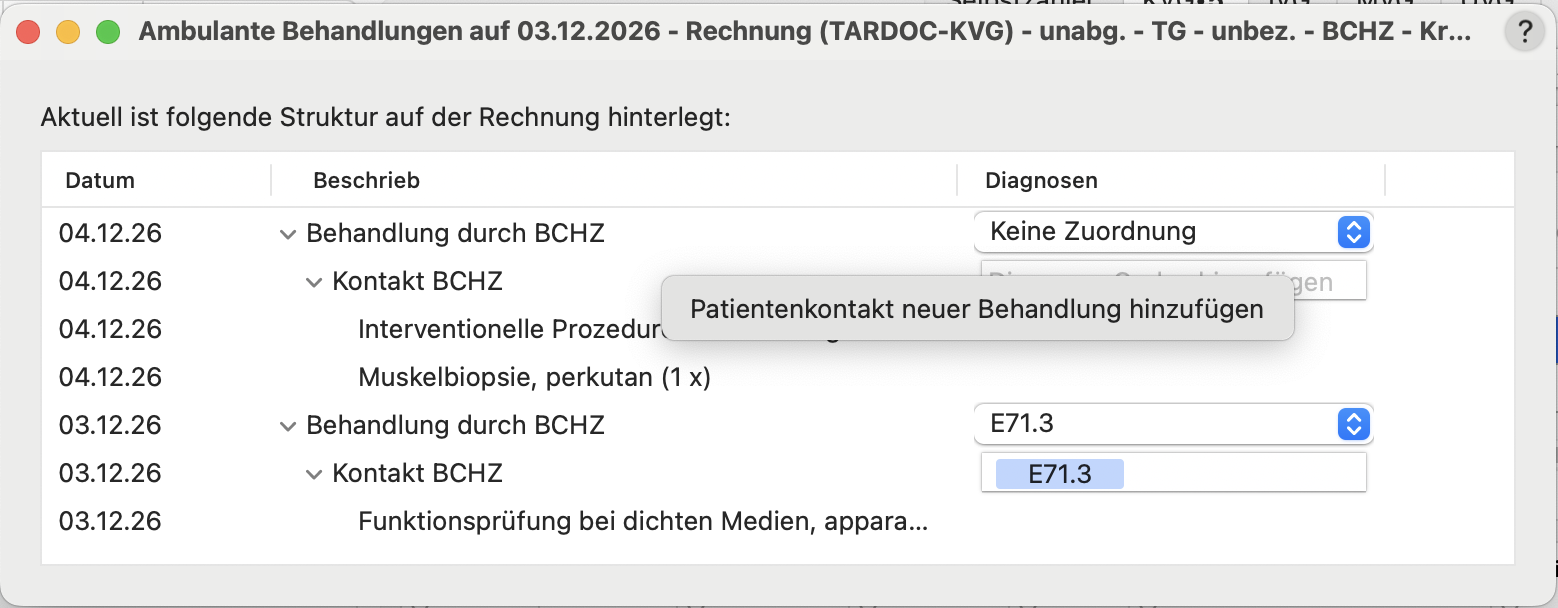
Task: Click the empty area of the E71.3 token field
Action: pyautogui.click(x=1244, y=474)
